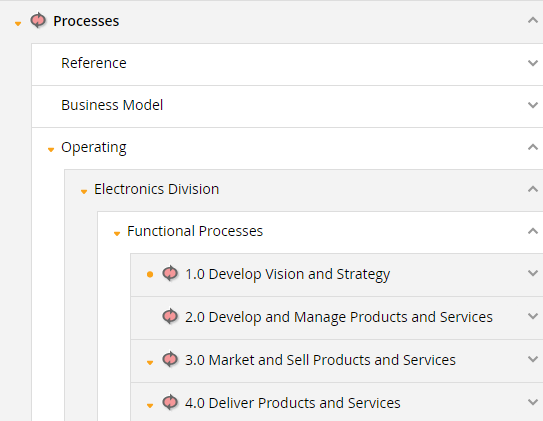Expand 3.0 Market and Sell orange triangle

point(150,362)
